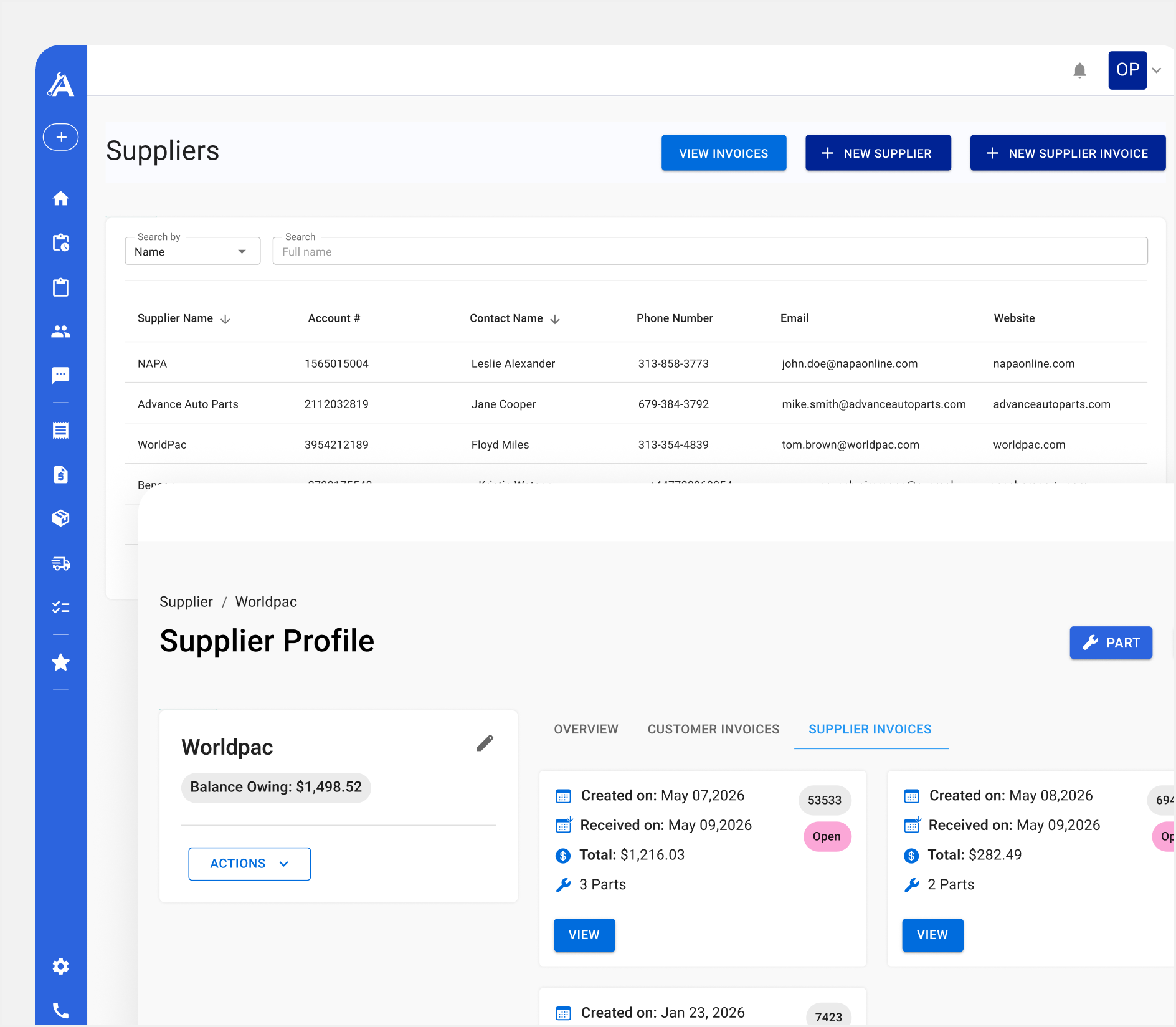
Task: Click phone number 313-354-4839
Action: (673, 444)
